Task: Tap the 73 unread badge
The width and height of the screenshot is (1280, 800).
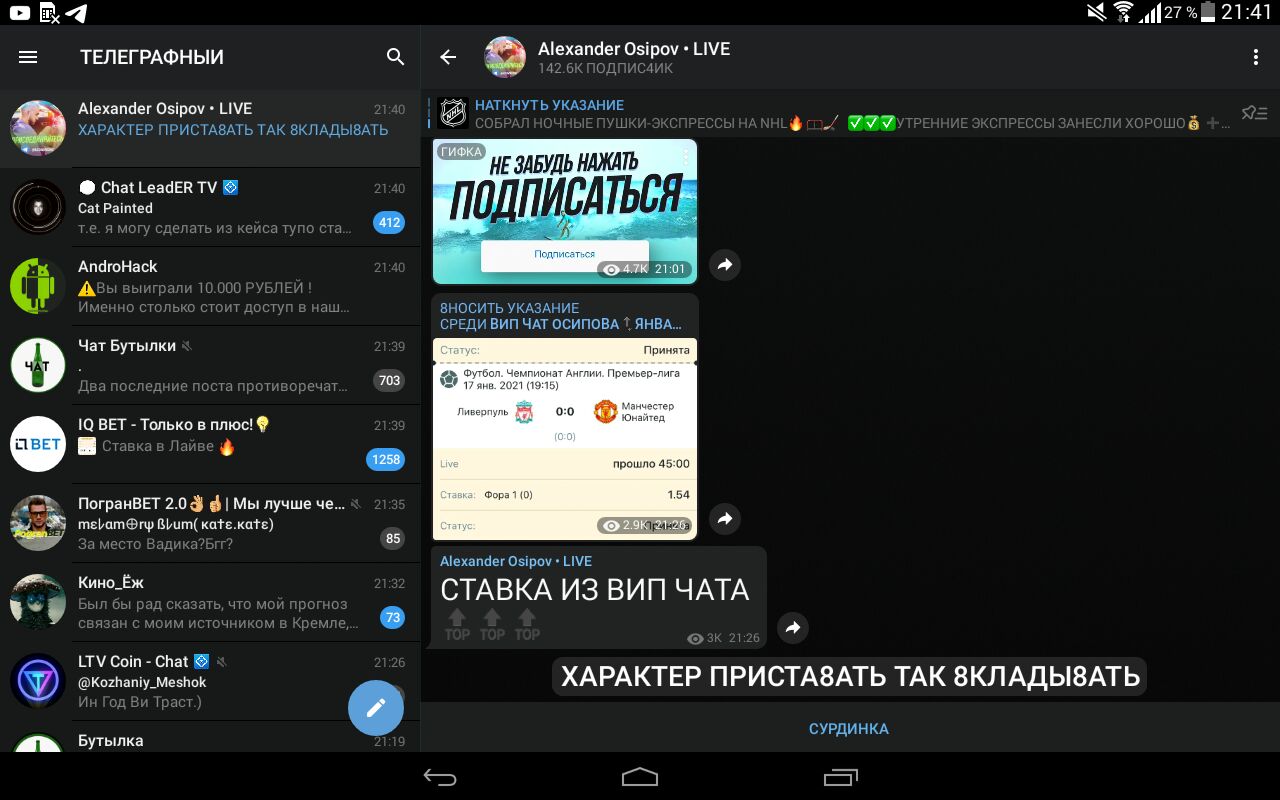Action: [393, 617]
